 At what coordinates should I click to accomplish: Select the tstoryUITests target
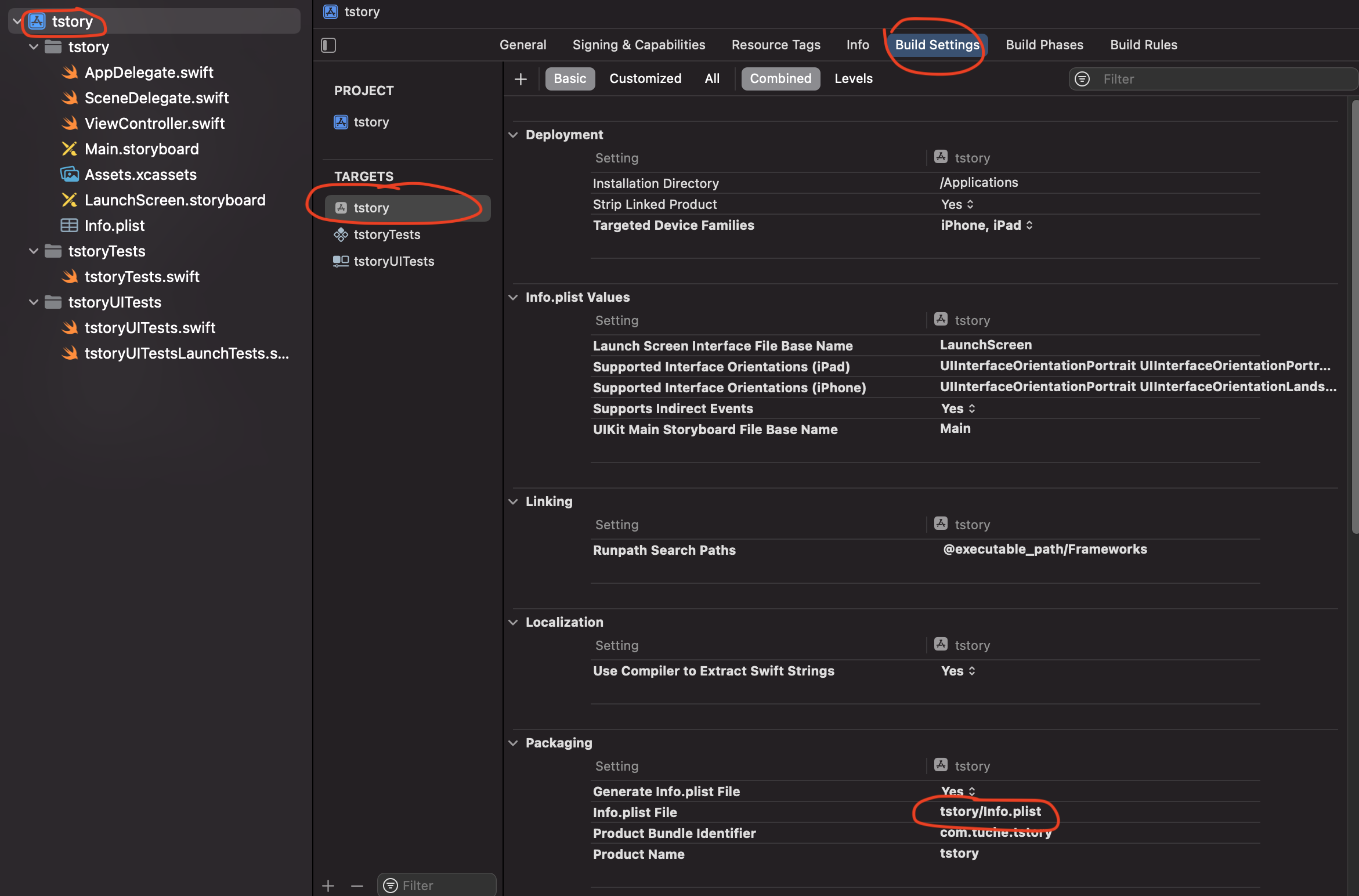pyautogui.click(x=393, y=261)
